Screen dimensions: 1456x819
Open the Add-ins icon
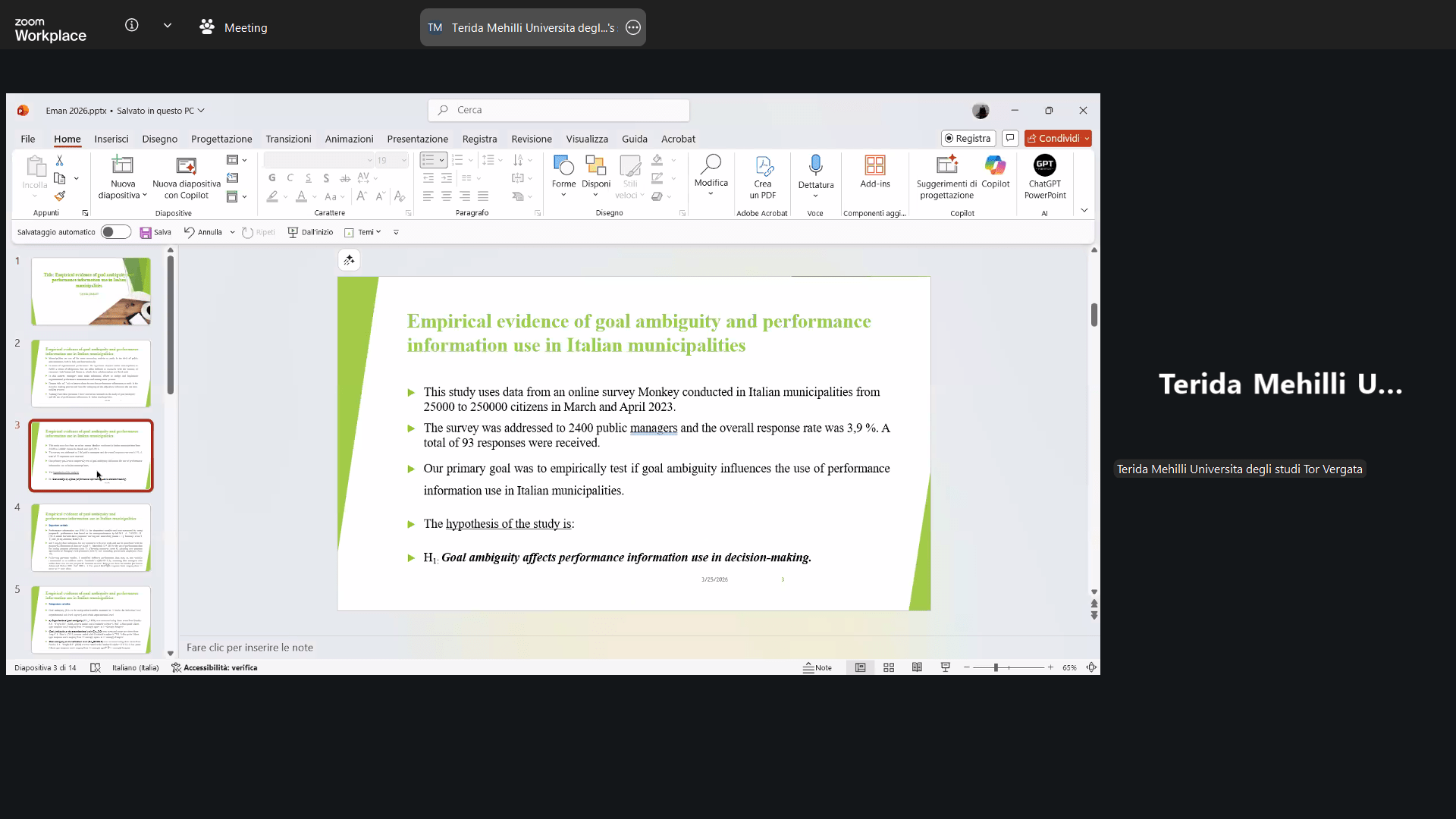click(874, 165)
